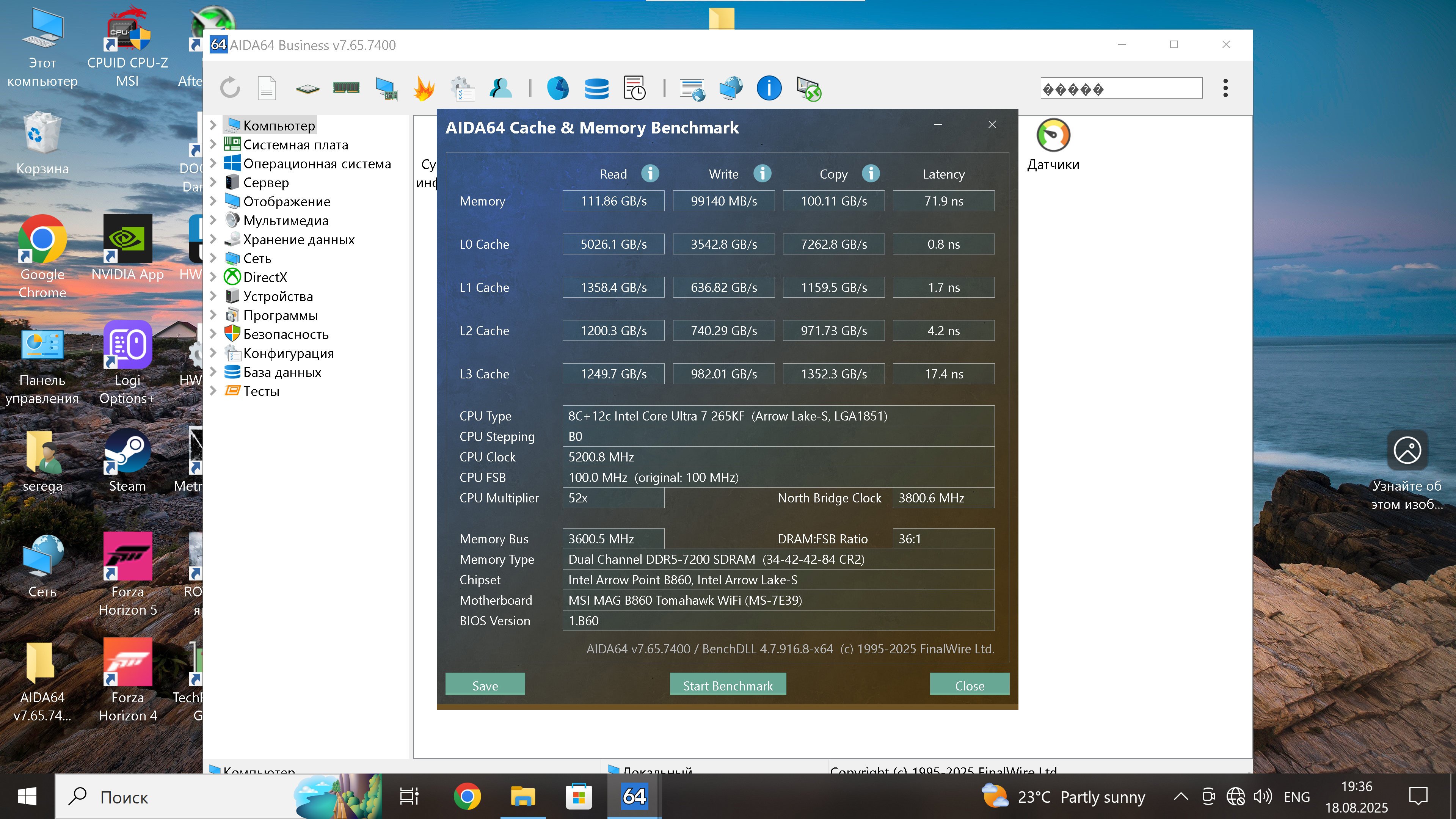Expand the Хранение данных tree node
1456x819 pixels.
click(213, 239)
